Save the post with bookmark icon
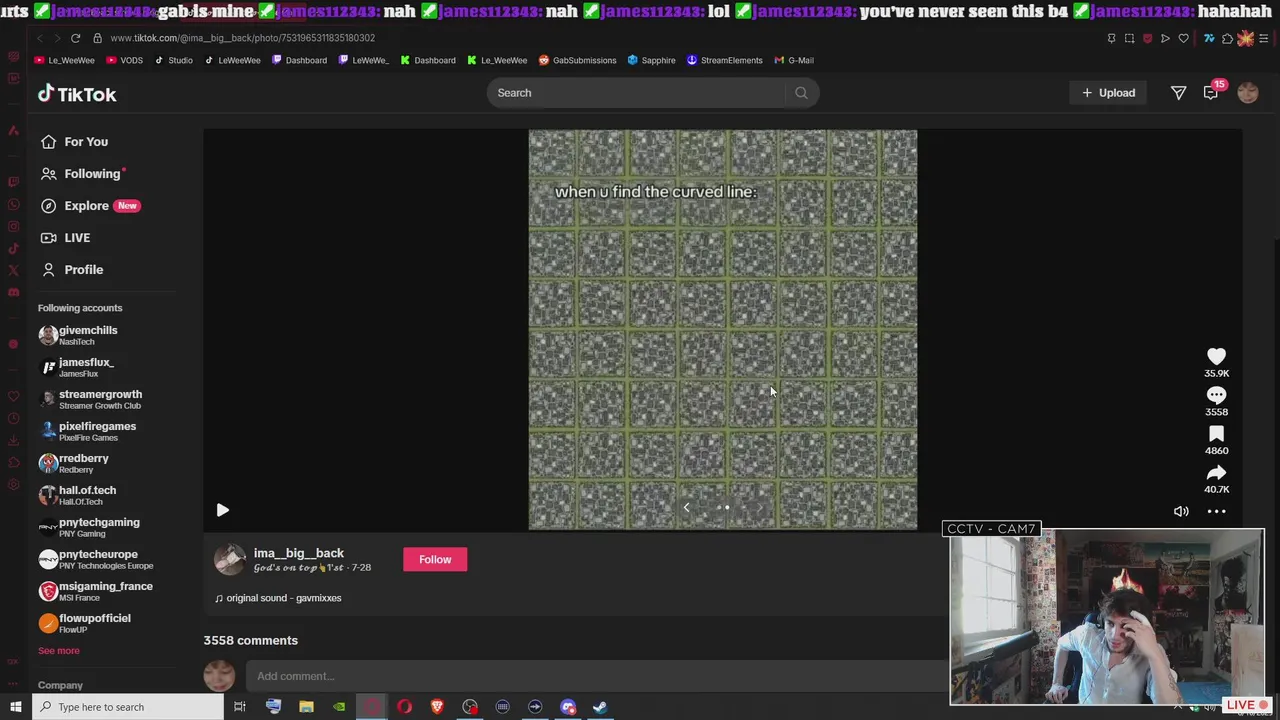 1216,434
